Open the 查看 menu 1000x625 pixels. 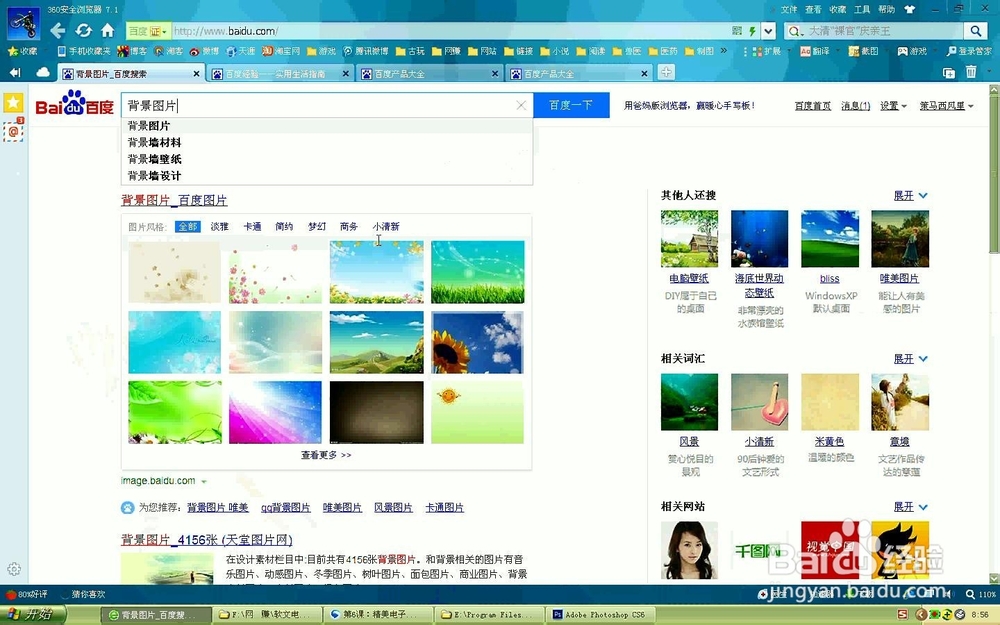813,10
